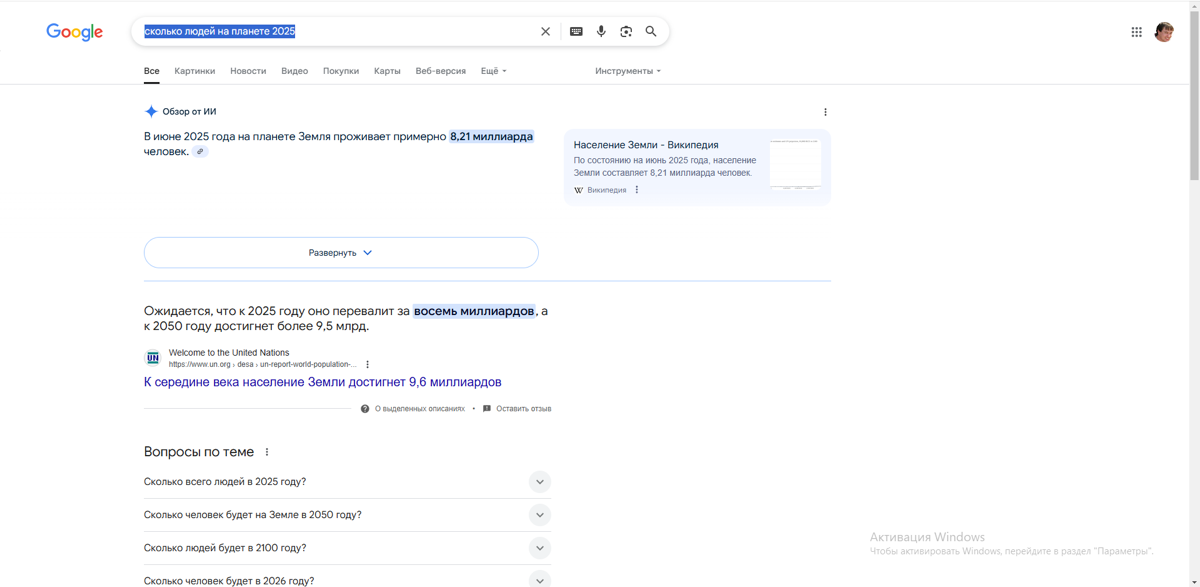Image resolution: width=1200 pixels, height=587 pixels.
Task: Click 'Welcome to the United Nations' site name
Action: coord(229,353)
